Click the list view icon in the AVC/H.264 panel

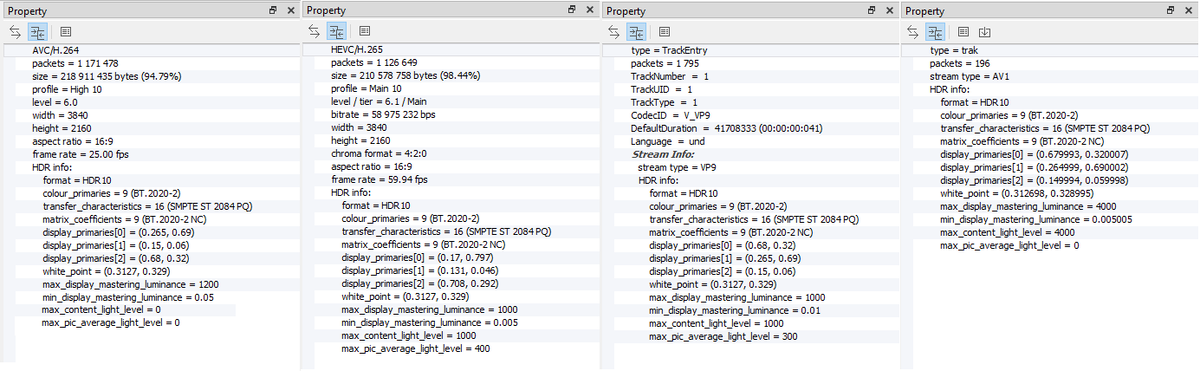pos(65,31)
